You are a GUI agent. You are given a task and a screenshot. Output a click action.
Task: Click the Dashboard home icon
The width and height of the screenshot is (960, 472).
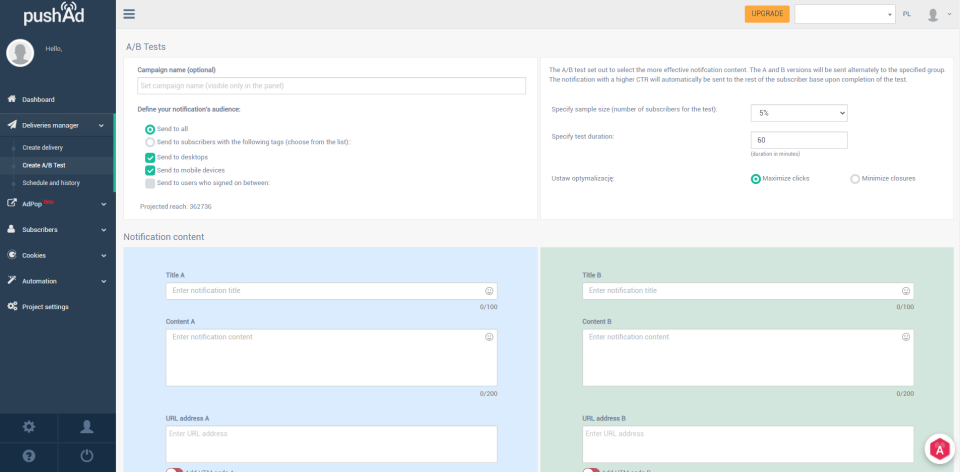12,99
